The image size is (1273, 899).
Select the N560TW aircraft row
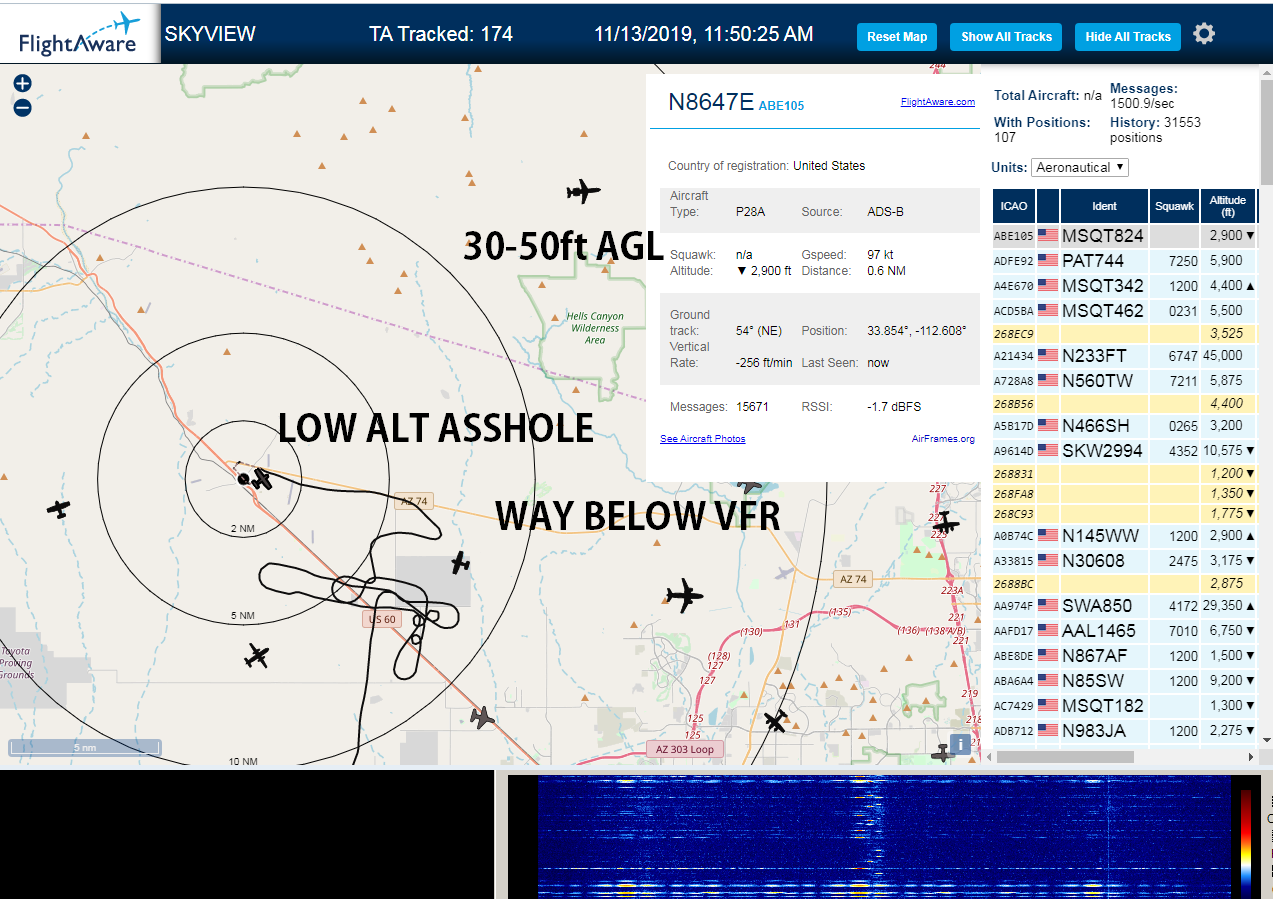coord(1124,380)
